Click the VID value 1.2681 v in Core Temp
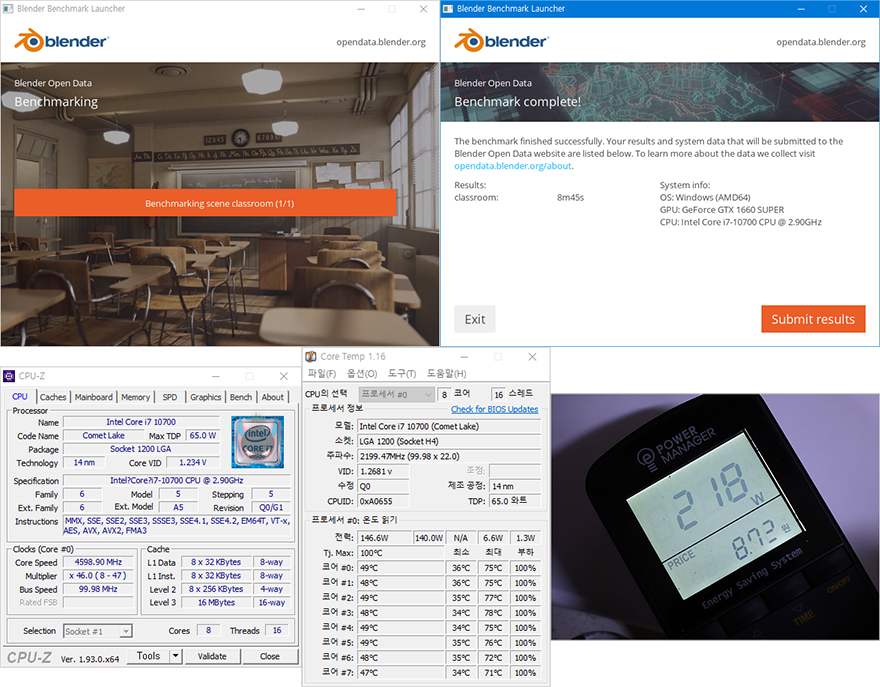 point(383,471)
